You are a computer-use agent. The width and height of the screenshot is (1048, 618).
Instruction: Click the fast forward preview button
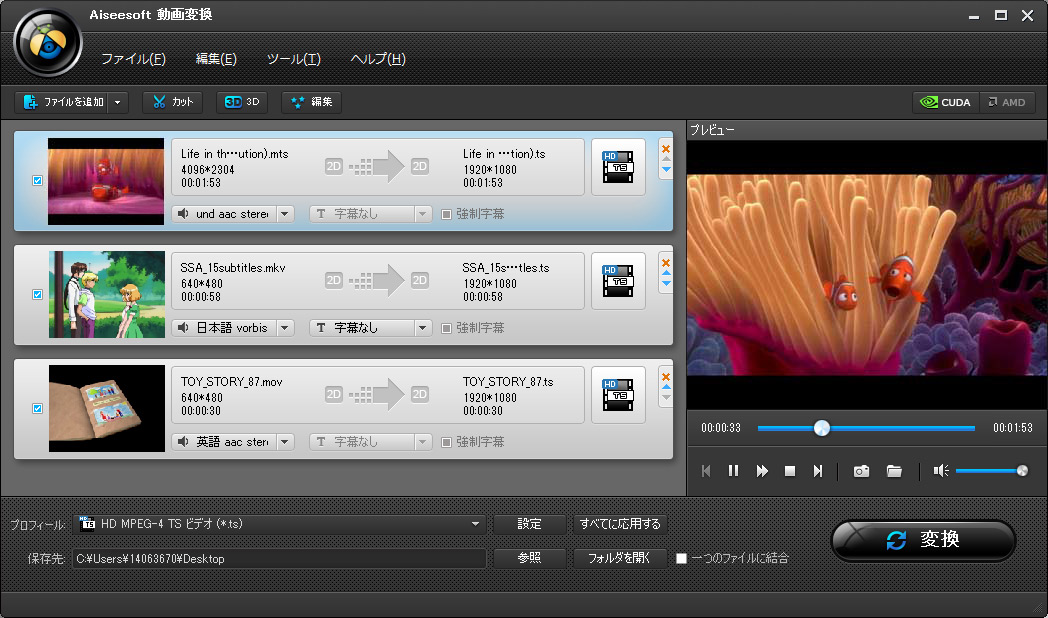pos(762,471)
